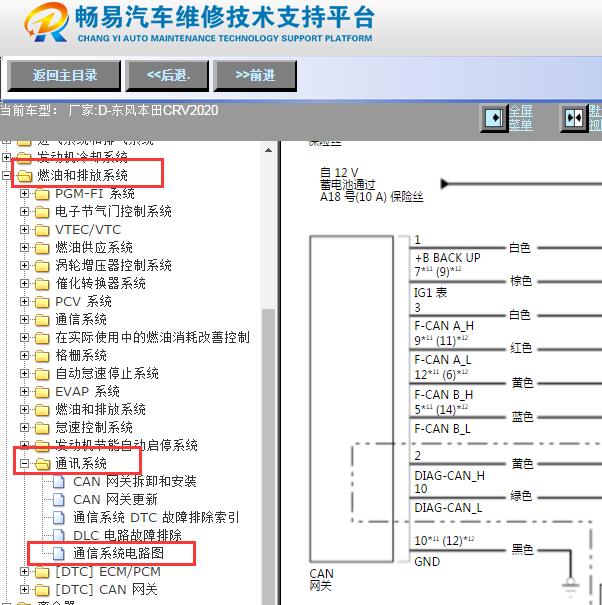Screen dimensions: 602x605
Task: Click the GND terminal label in diagram
Action: (427, 561)
